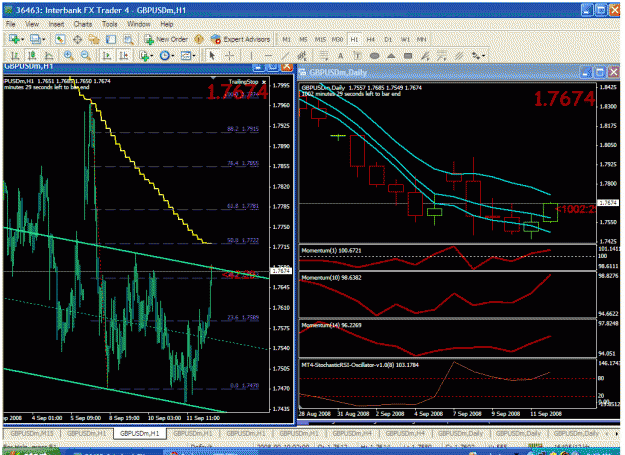Viewport: 625px width, 455px height.
Task: Click the 'Momentum(1) 100.6721' indicator label
Action: click(331, 251)
